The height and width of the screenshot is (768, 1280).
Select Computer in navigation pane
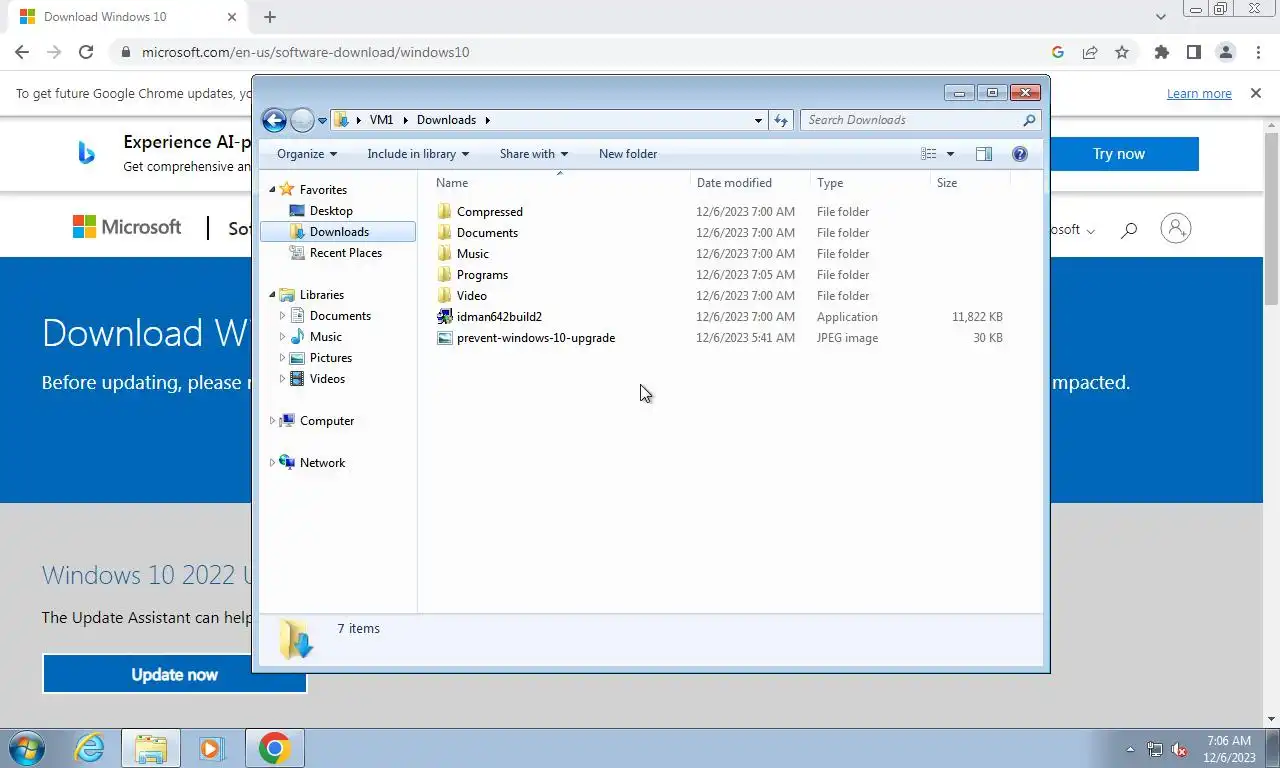326,421
